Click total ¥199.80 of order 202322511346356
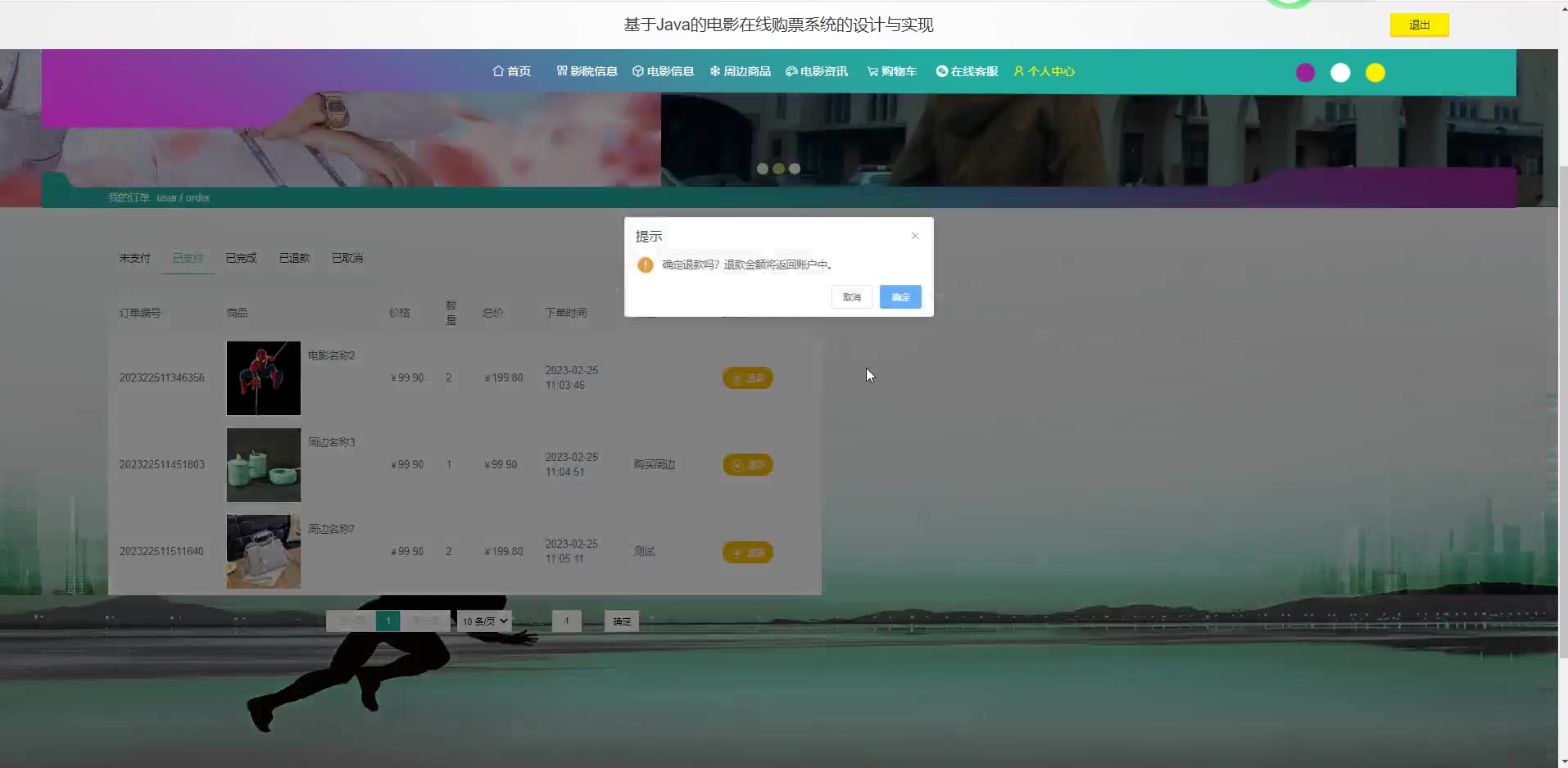Viewport: 1568px width, 768px height. click(504, 377)
